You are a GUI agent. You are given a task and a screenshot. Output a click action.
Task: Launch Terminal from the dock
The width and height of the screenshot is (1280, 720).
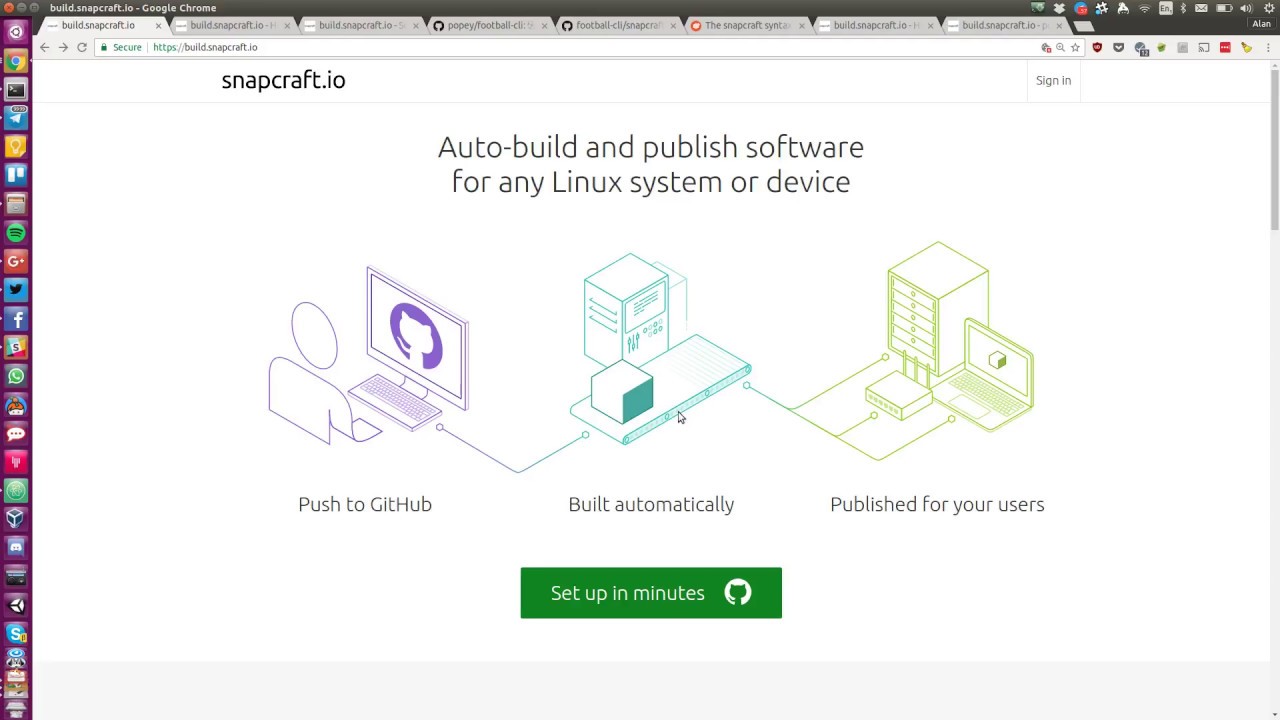(16, 90)
